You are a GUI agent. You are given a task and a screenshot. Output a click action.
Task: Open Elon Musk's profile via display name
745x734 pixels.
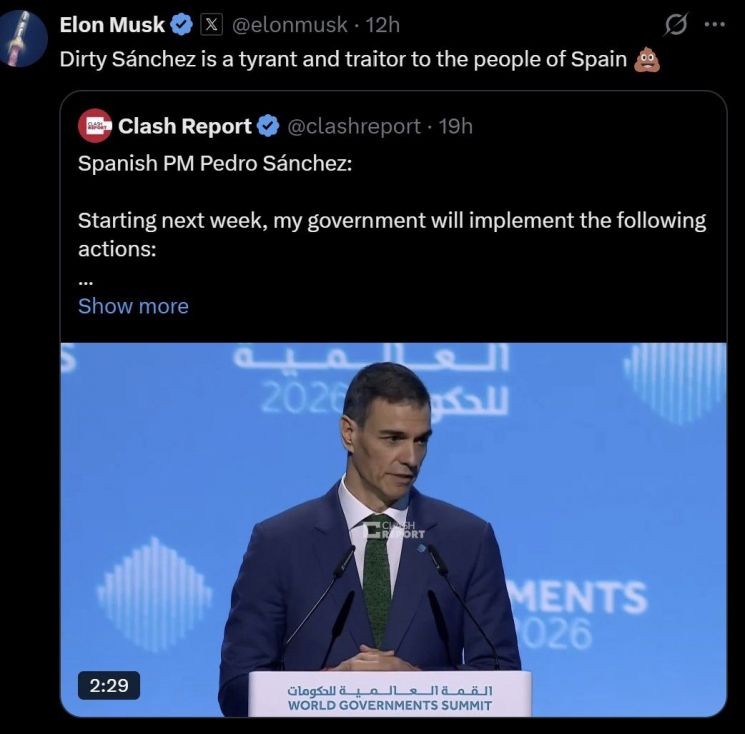pyautogui.click(x=112, y=25)
